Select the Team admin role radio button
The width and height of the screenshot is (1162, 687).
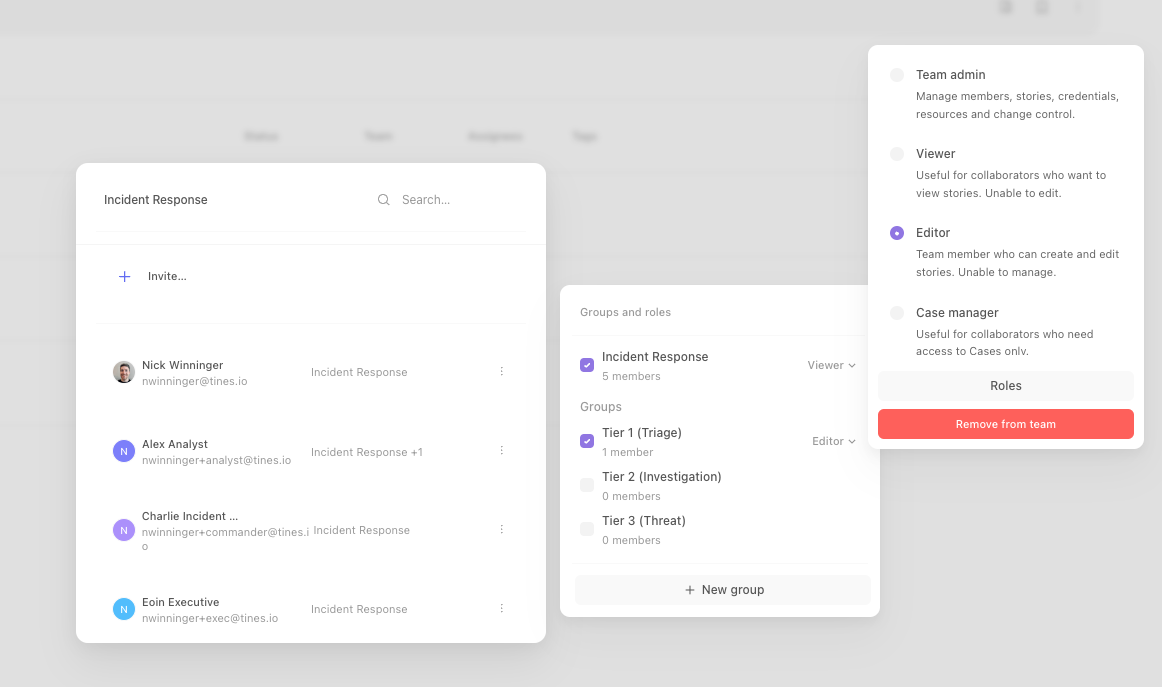(x=897, y=75)
